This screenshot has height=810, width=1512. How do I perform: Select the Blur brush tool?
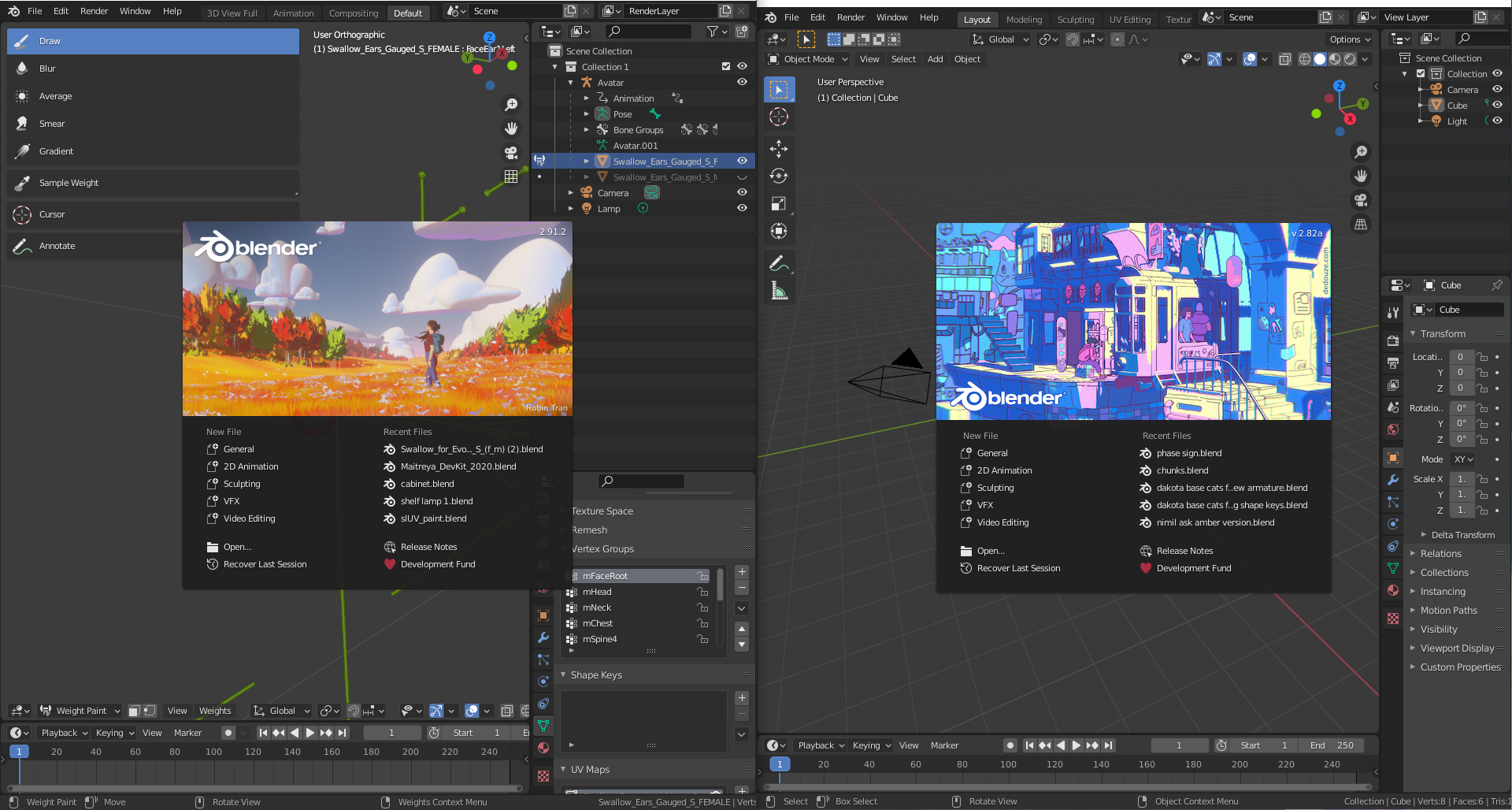pyautogui.click(x=47, y=69)
